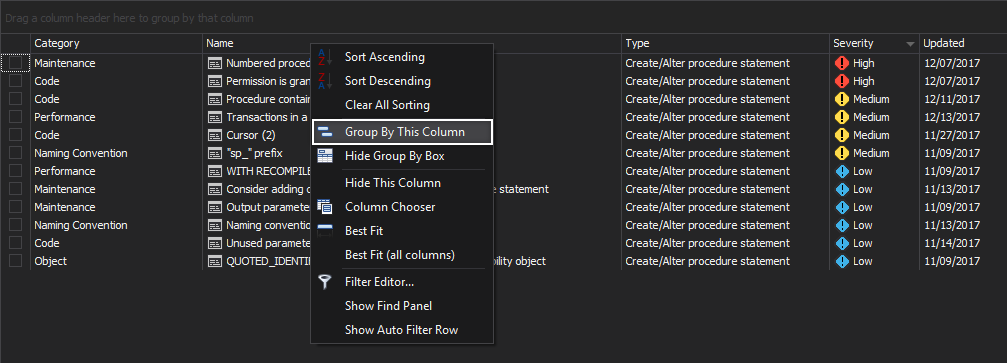
Task: Click Medium severity icon in Cursor (2) row
Action: coord(841,135)
